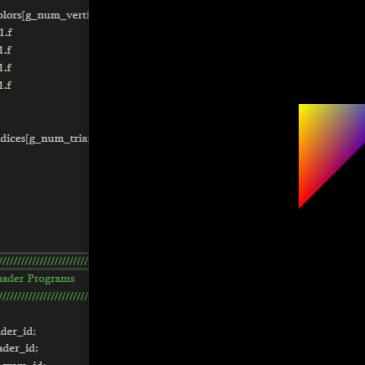Screen dimensions: 365x365
Task: Click the yellow corner of the rendered triangle
Action: 304,109
